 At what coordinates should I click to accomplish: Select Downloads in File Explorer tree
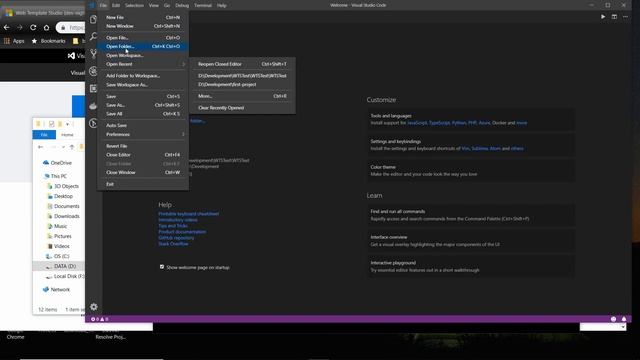coord(63,216)
